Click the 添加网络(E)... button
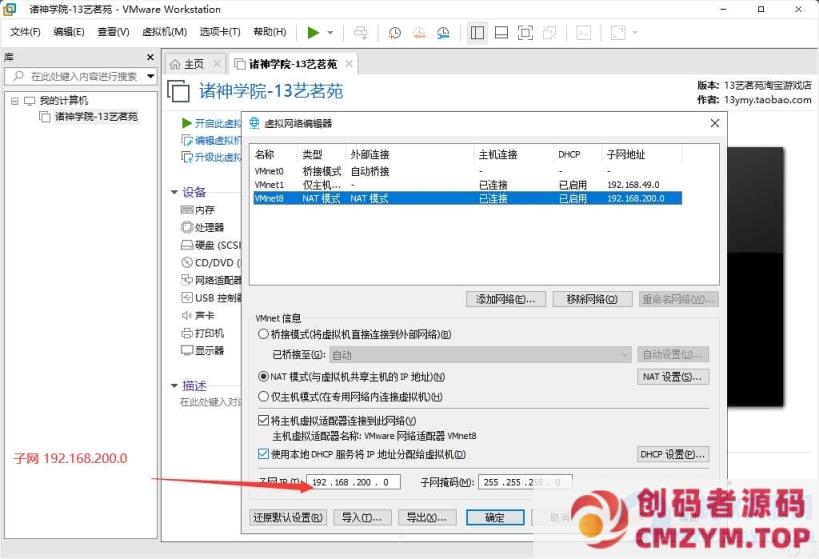This screenshot has height=559, width=819. [x=506, y=299]
